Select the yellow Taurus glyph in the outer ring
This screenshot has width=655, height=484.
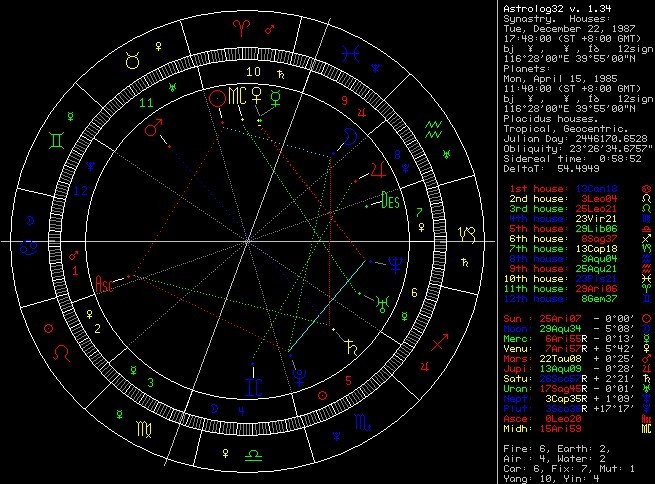(x=132, y=61)
